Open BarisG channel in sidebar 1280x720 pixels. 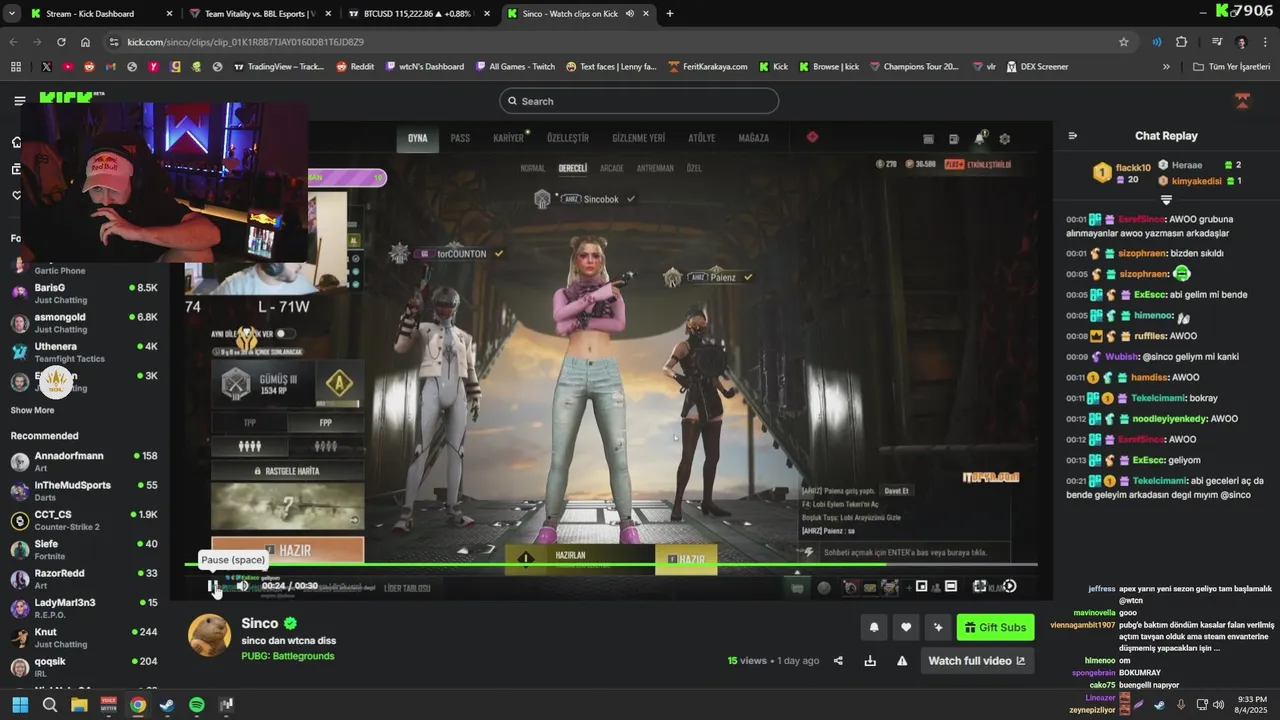[84, 293]
